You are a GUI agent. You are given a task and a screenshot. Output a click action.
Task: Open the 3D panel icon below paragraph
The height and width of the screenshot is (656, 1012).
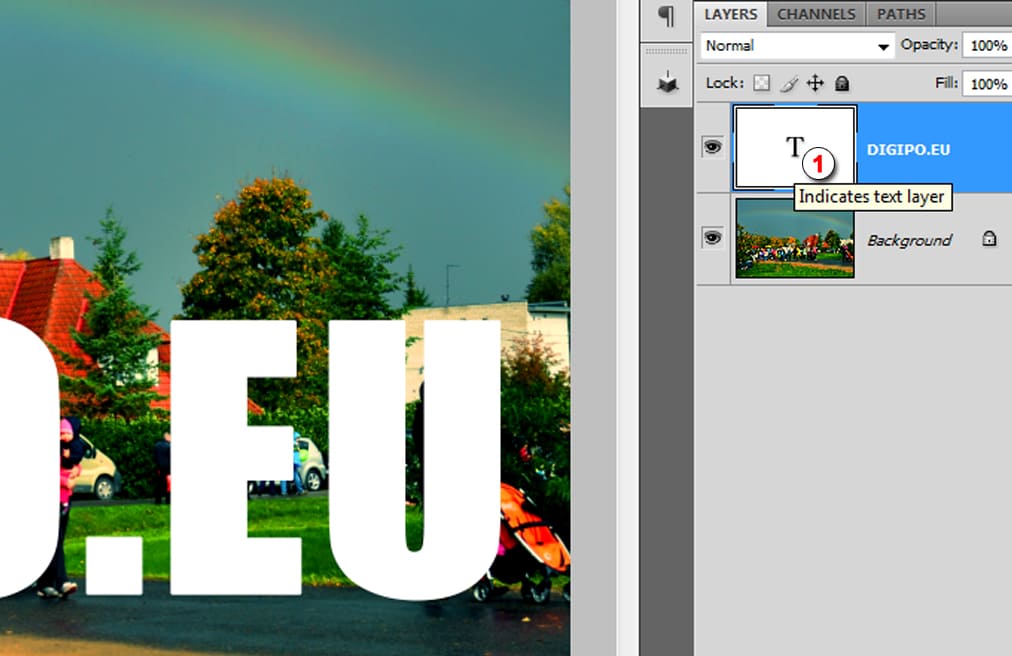(667, 83)
